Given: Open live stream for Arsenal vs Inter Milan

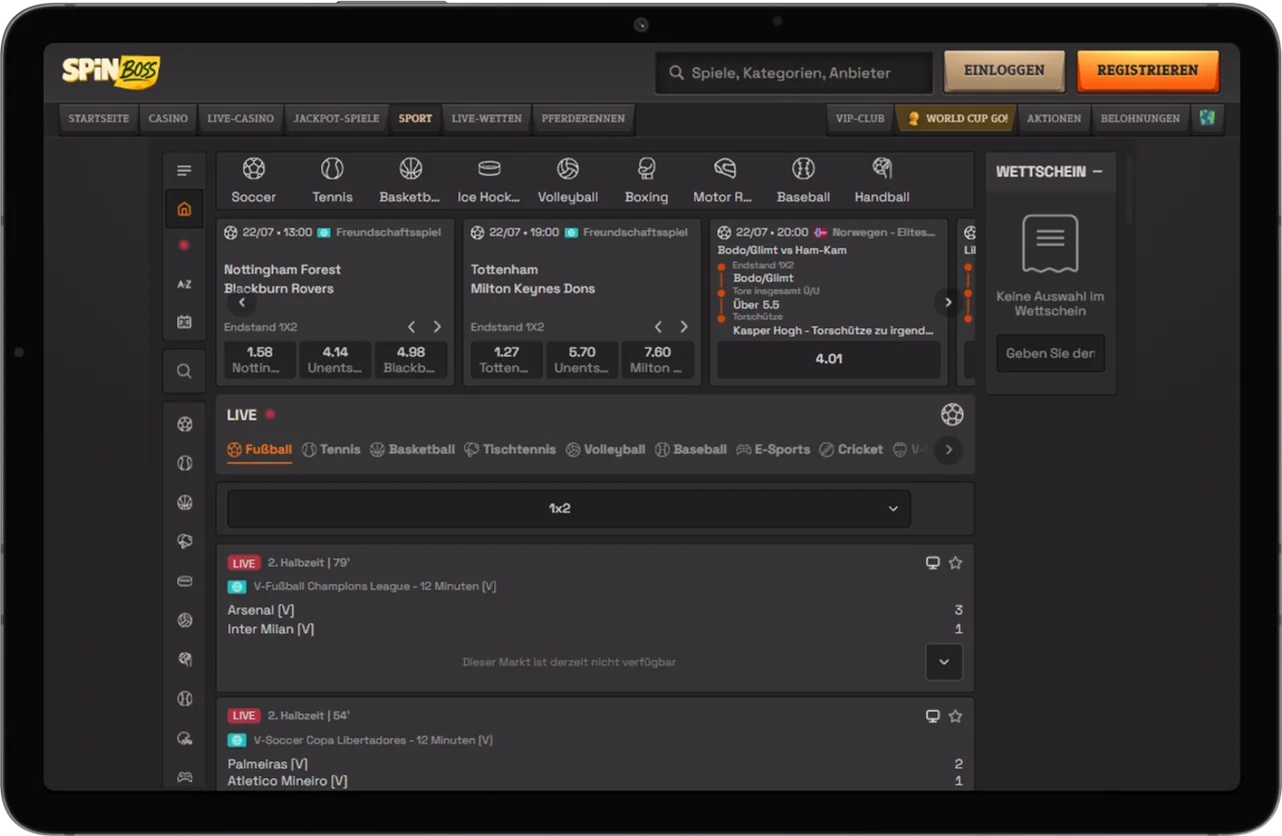Looking at the screenshot, I should click(933, 563).
